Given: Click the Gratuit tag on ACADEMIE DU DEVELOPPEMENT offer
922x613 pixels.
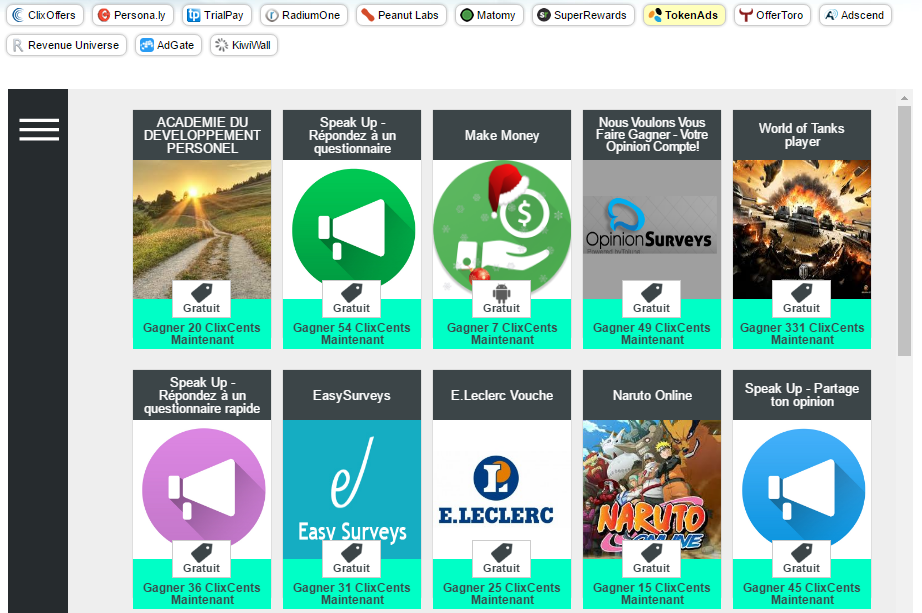Looking at the screenshot, I should click(x=201, y=299).
